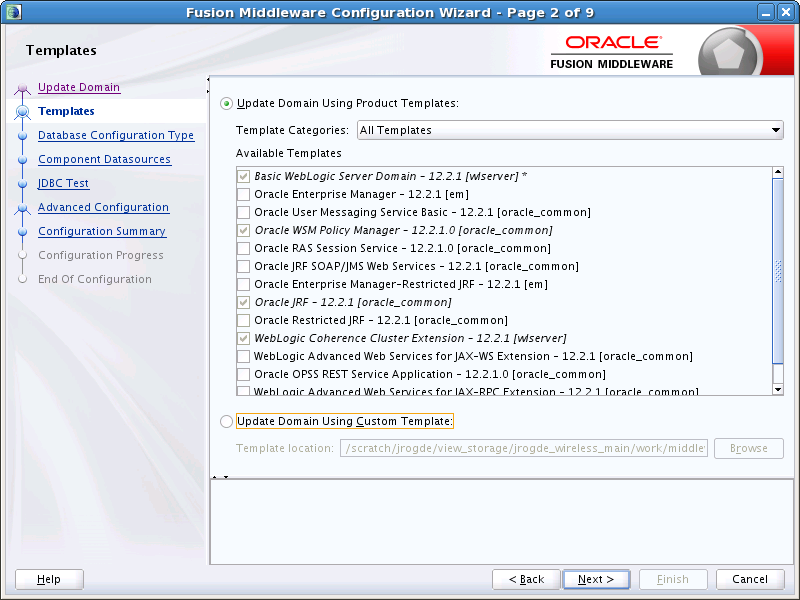Click the End Of Configuration step label
The image size is (800, 600).
(95, 279)
